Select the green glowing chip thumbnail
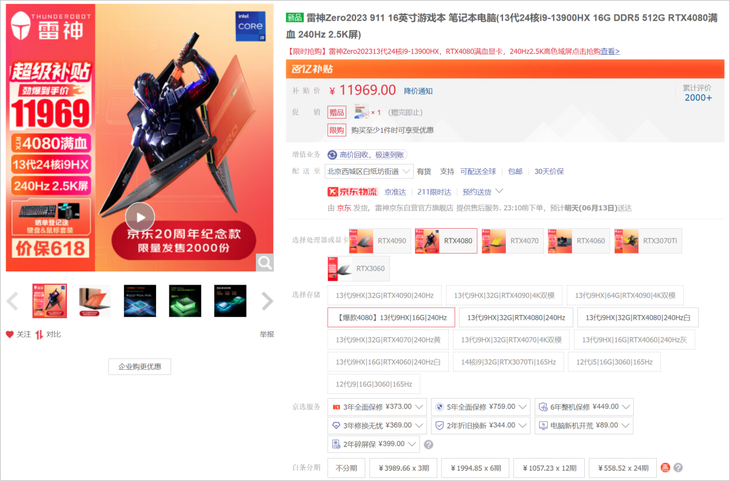Viewport: 730px width, 481px height. click(x=185, y=301)
